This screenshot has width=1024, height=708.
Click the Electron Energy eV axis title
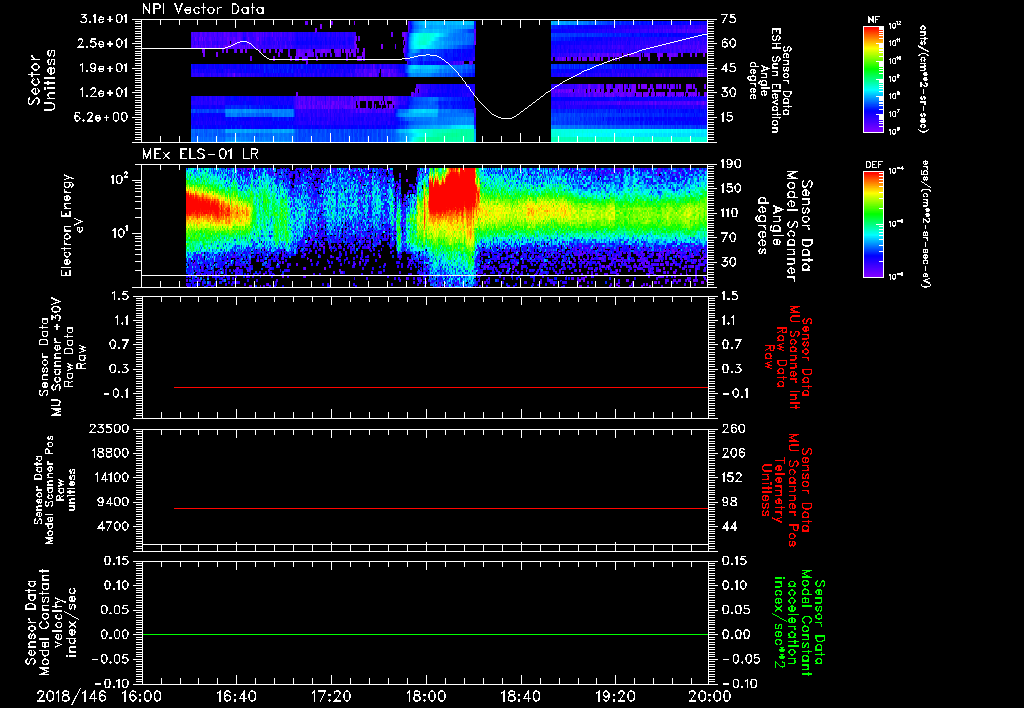click(74, 225)
